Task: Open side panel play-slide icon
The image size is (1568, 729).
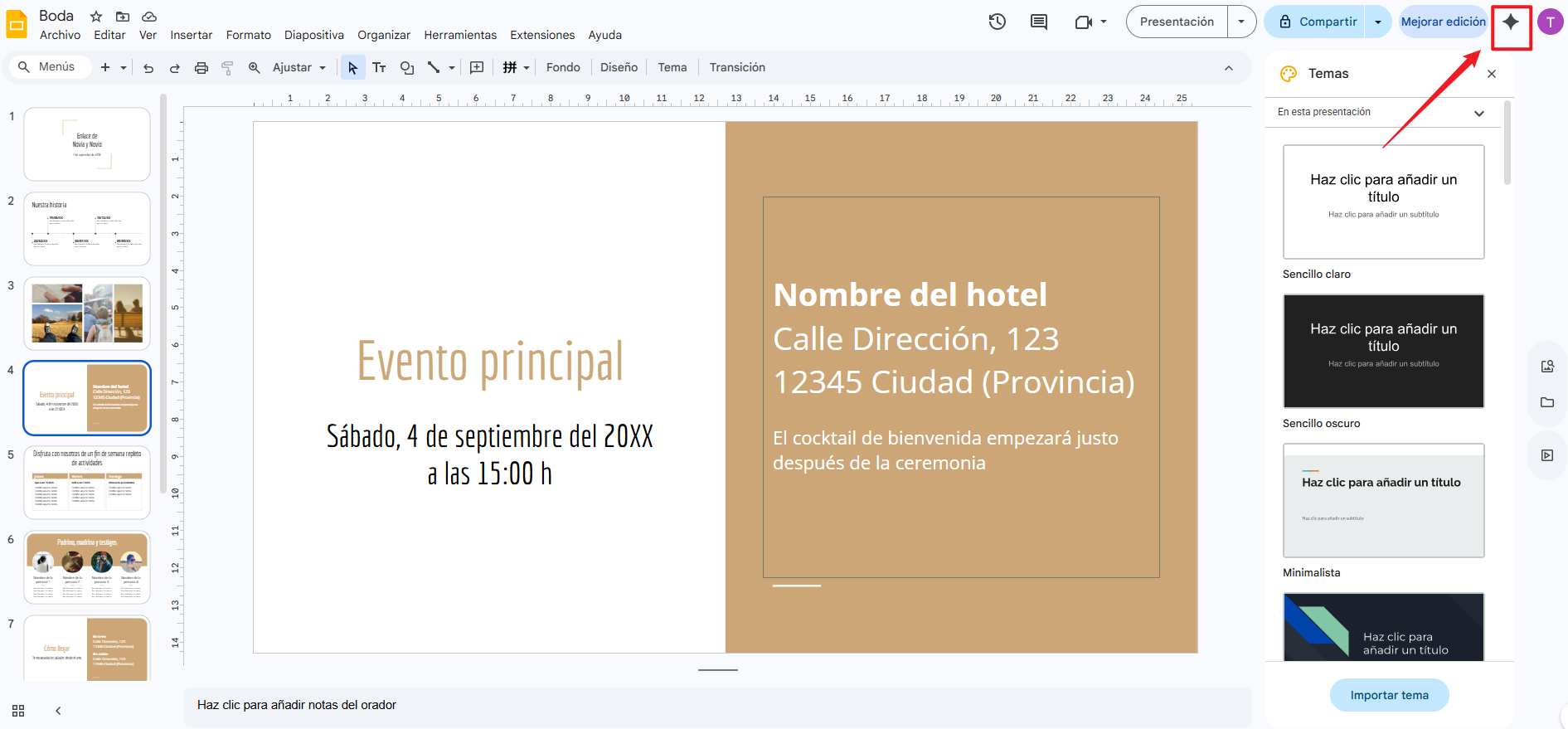Action: point(1547,455)
